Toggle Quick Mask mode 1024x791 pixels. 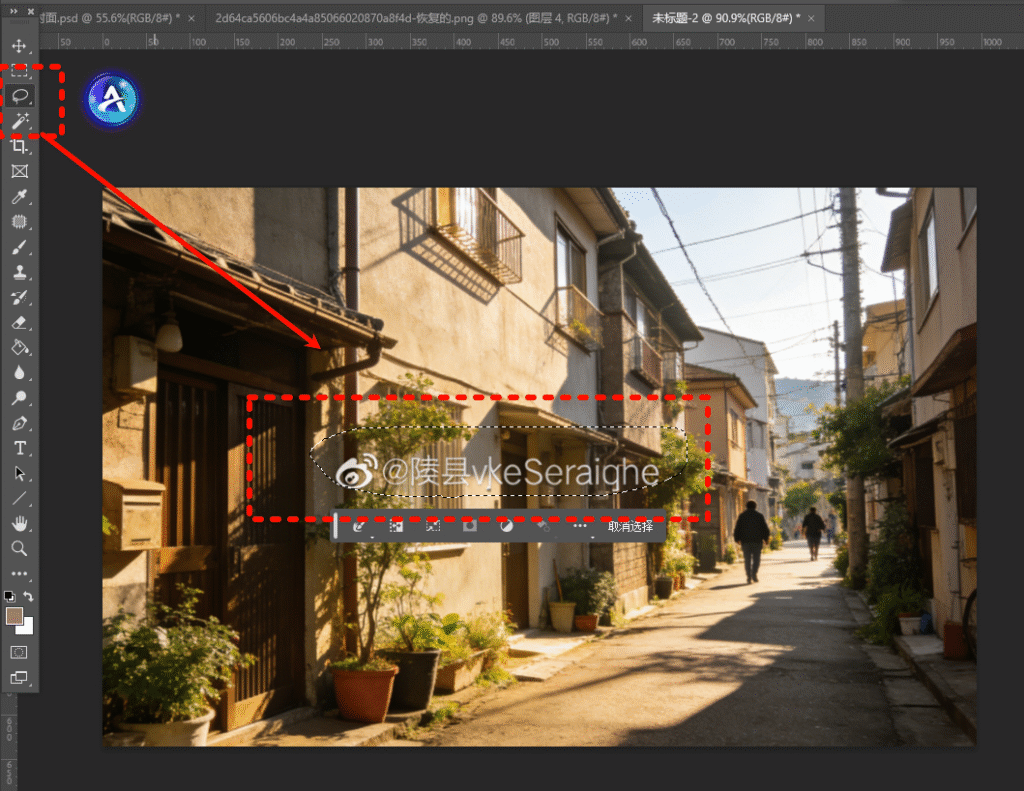point(19,652)
